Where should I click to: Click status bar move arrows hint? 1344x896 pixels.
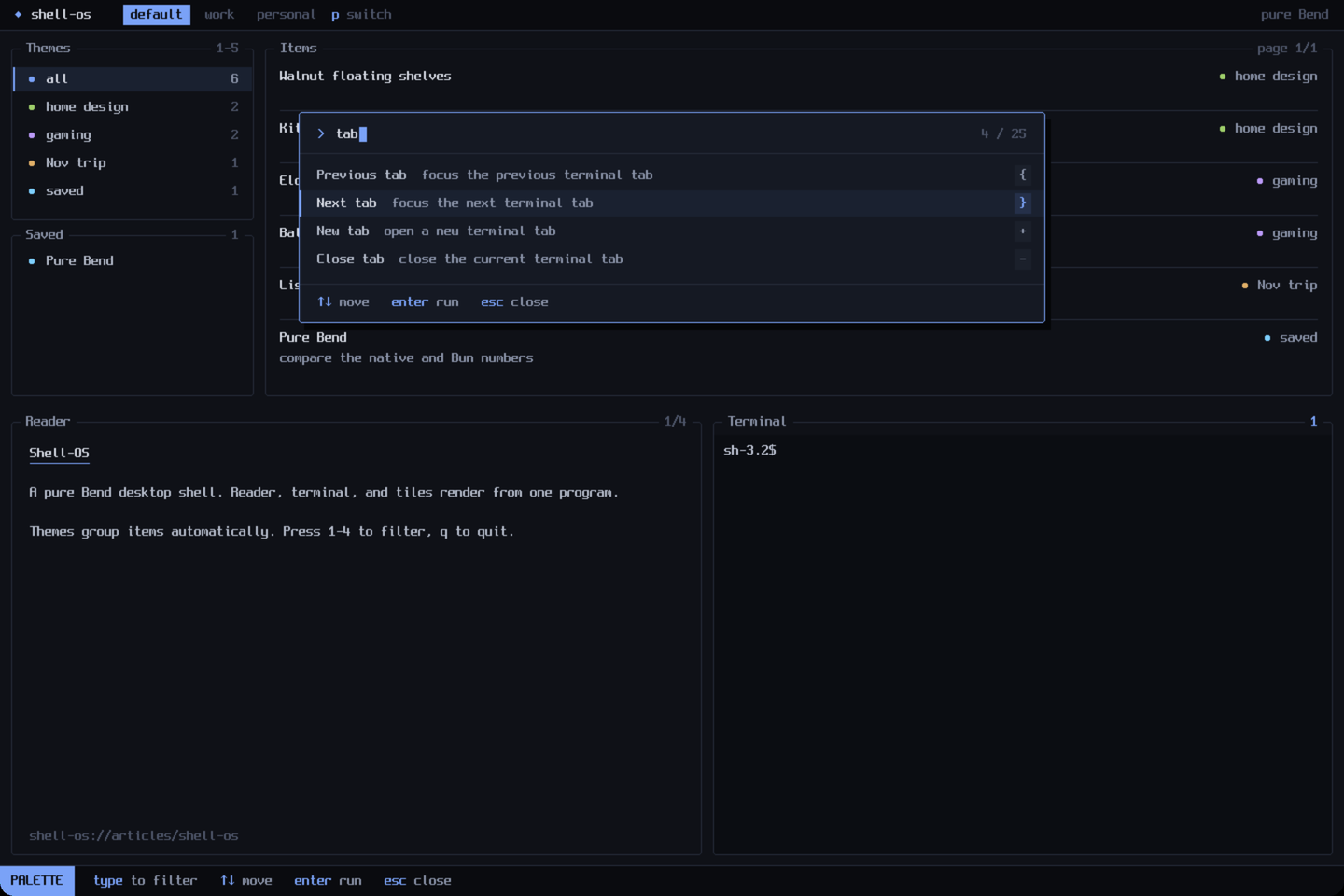[x=245, y=880]
